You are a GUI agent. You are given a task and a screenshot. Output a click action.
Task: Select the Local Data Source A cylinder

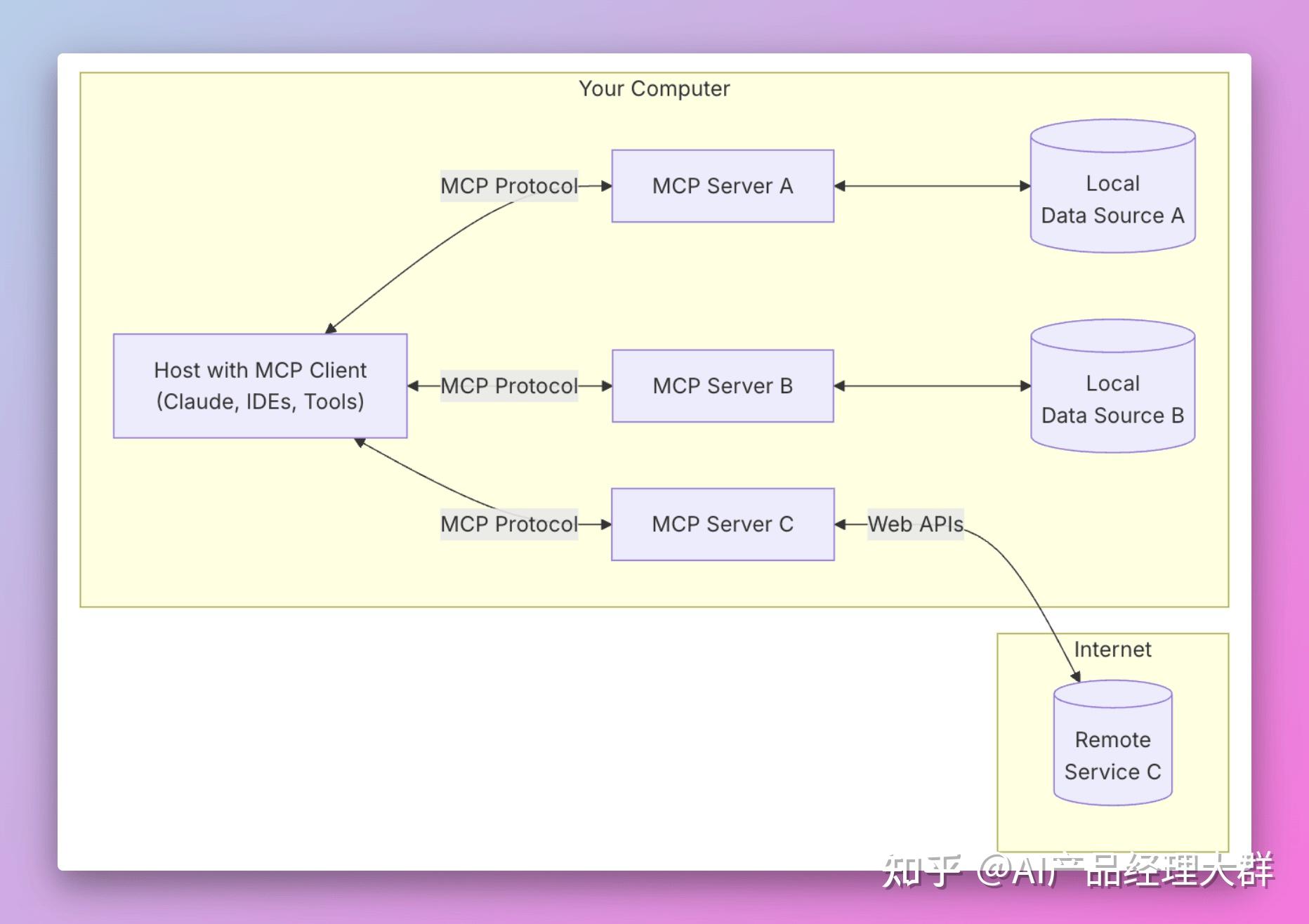[x=1112, y=186]
